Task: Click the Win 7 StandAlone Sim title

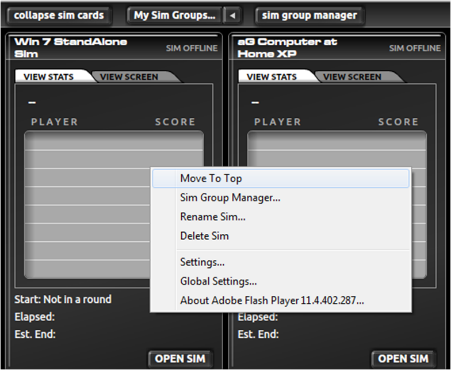Action: click(x=71, y=48)
